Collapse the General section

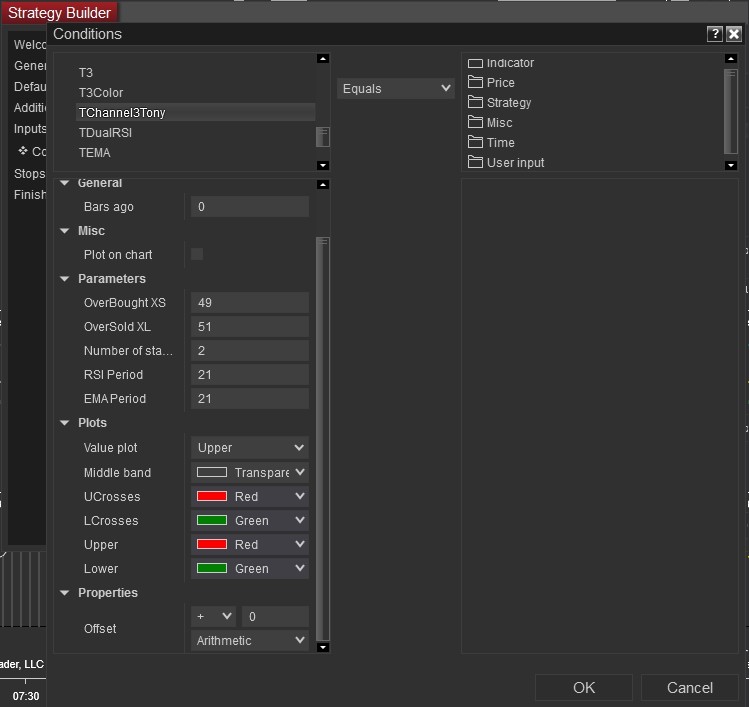64,183
